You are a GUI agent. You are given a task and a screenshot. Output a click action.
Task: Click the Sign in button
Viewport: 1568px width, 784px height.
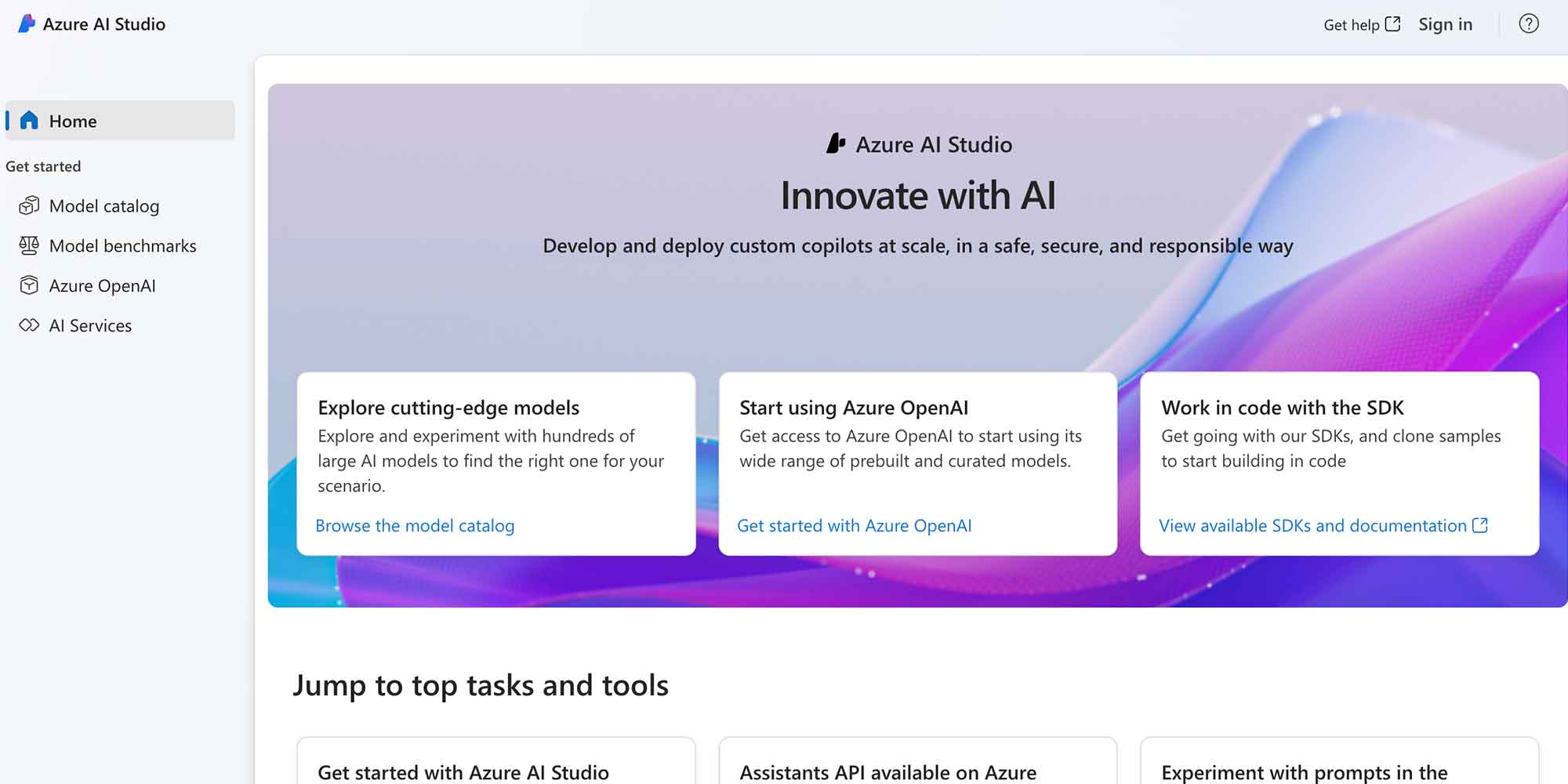(1445, 24)
